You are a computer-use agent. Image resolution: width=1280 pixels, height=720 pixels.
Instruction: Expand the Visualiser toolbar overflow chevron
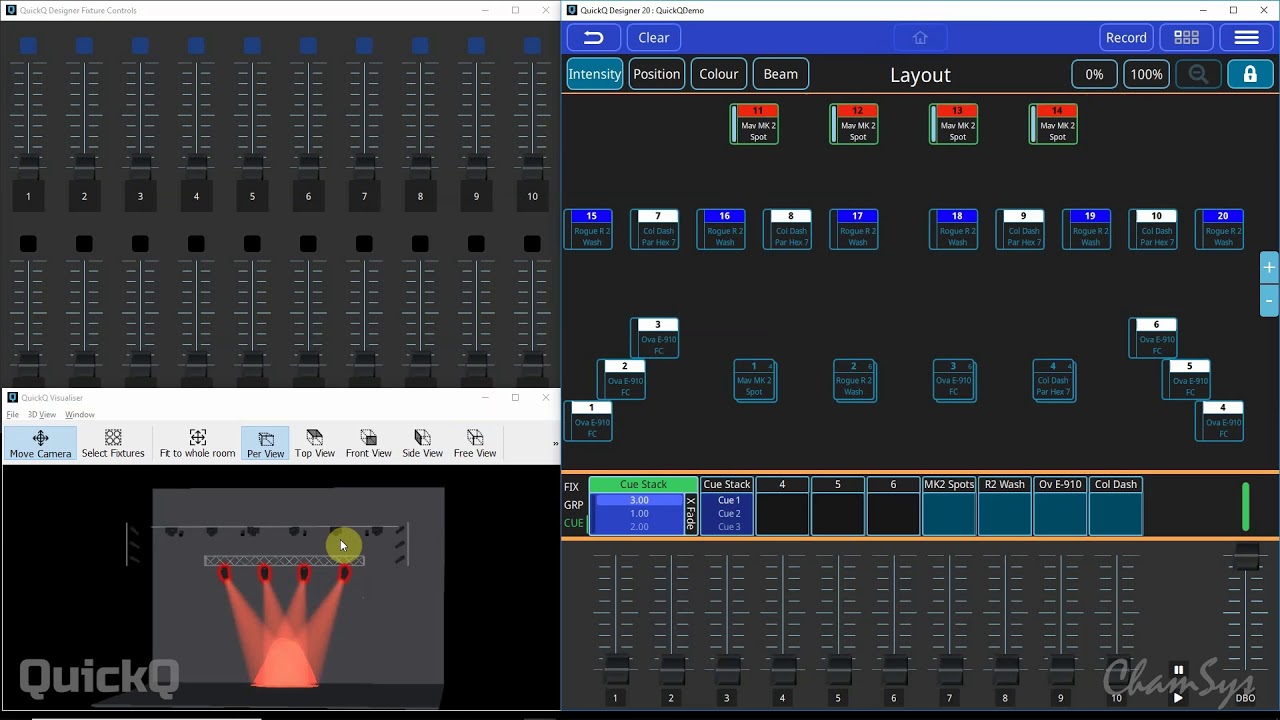pyautogui.click(x=555, y=444)
